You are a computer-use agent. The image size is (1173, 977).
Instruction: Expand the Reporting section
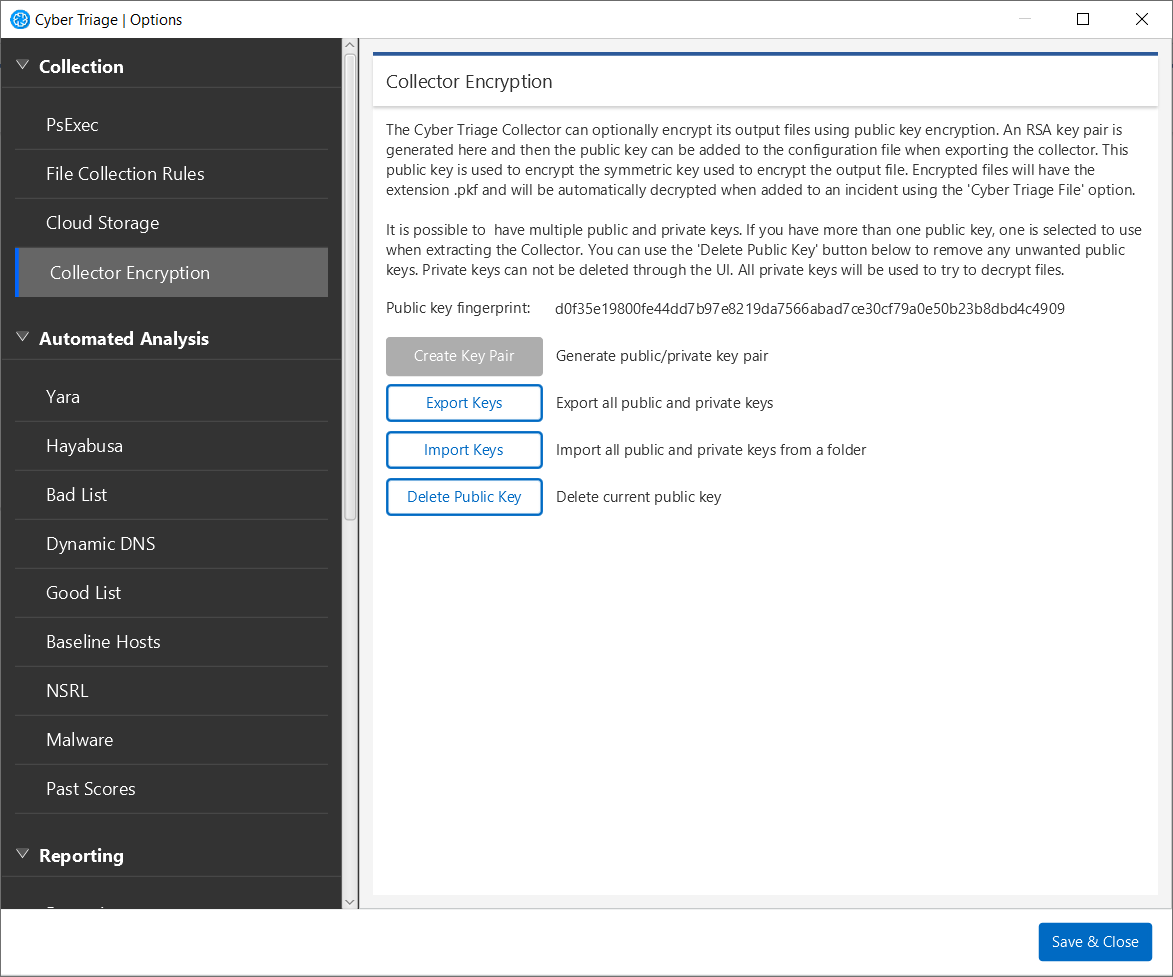22,854
